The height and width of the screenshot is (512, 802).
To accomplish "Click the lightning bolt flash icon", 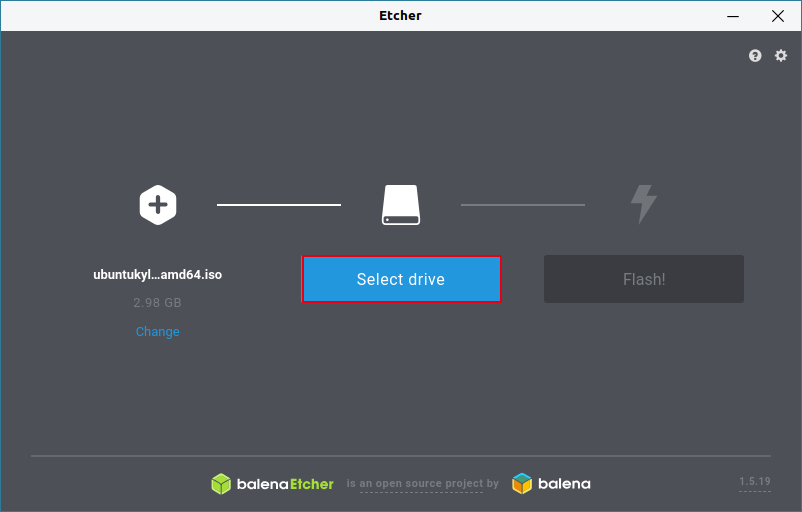I will click(643, 204).
